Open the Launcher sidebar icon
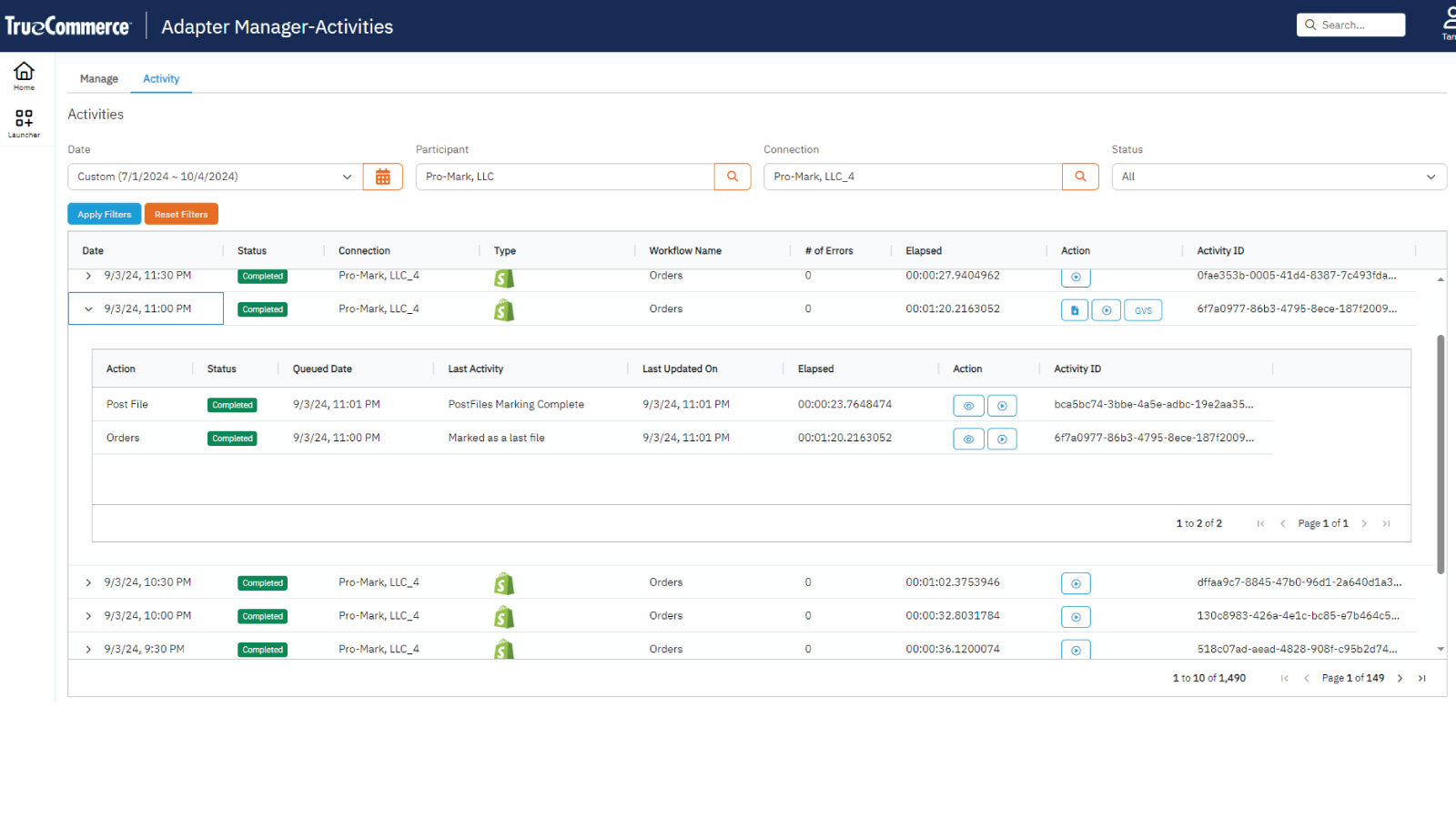This screenshot has height=819, width=1456. [24, 123]
